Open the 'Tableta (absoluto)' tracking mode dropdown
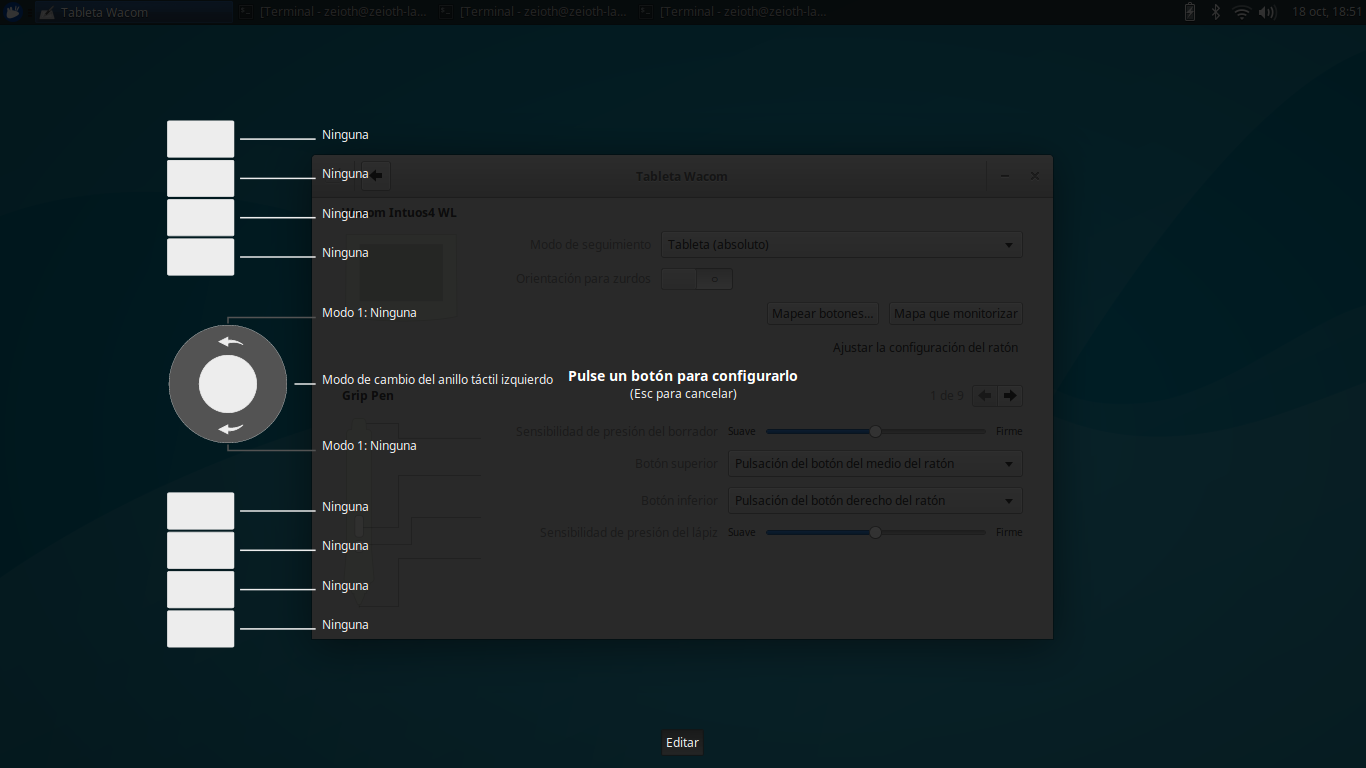1366x768 pixels. tap(842, 245)
